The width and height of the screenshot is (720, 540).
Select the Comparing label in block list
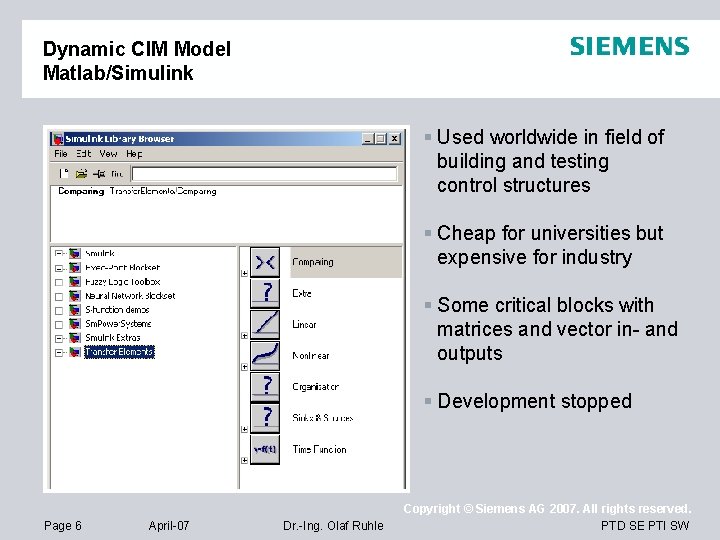pyautogui.click(x=313, y=262)
